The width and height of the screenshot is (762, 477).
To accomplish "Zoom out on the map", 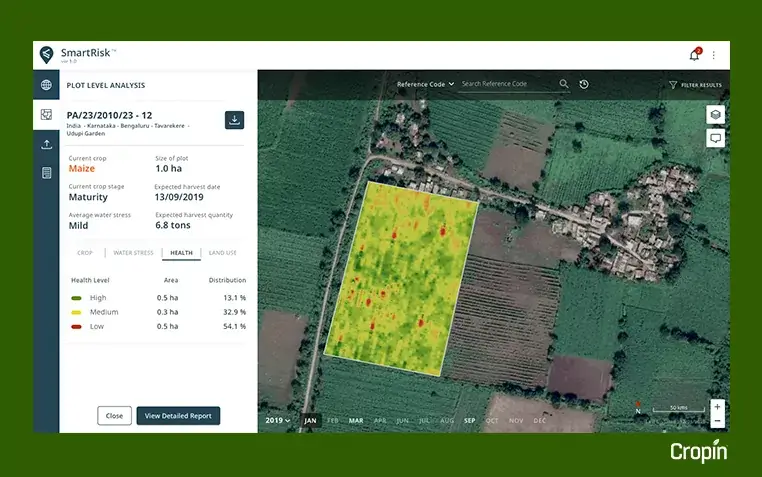I will coord(717,421).
